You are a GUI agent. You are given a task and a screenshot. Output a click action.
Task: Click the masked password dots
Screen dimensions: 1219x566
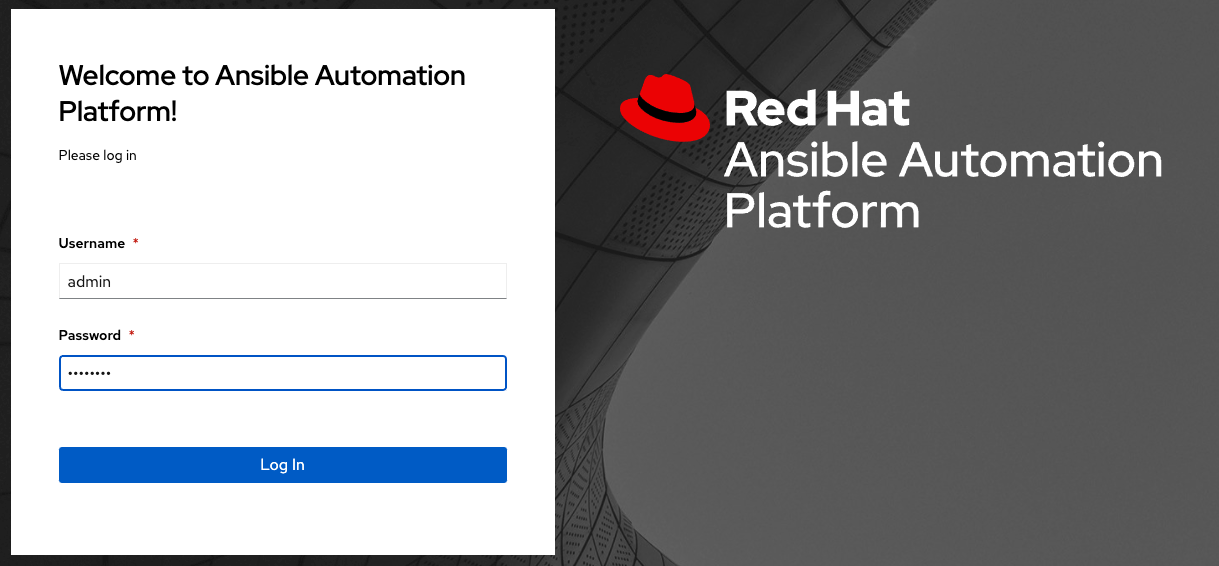89,374
